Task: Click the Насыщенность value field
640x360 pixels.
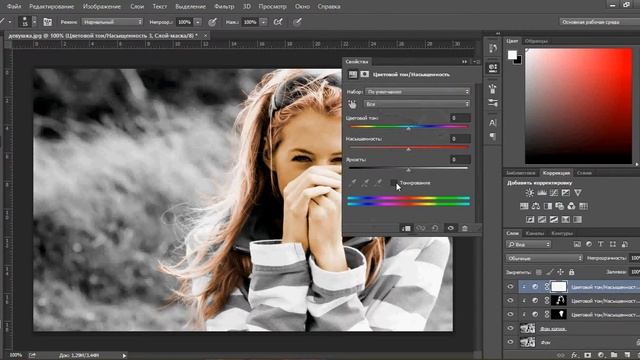Action: 460,139
